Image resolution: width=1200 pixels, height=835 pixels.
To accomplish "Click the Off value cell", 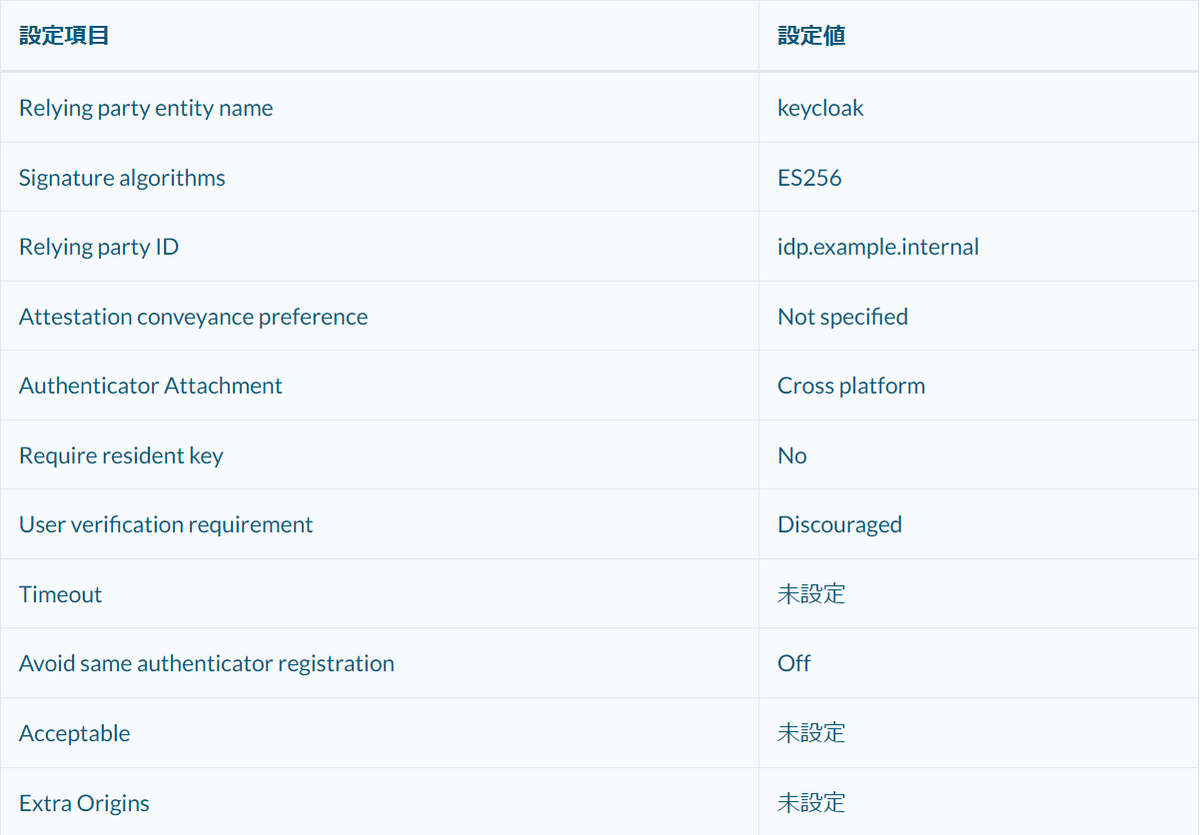I will [793, 663].
